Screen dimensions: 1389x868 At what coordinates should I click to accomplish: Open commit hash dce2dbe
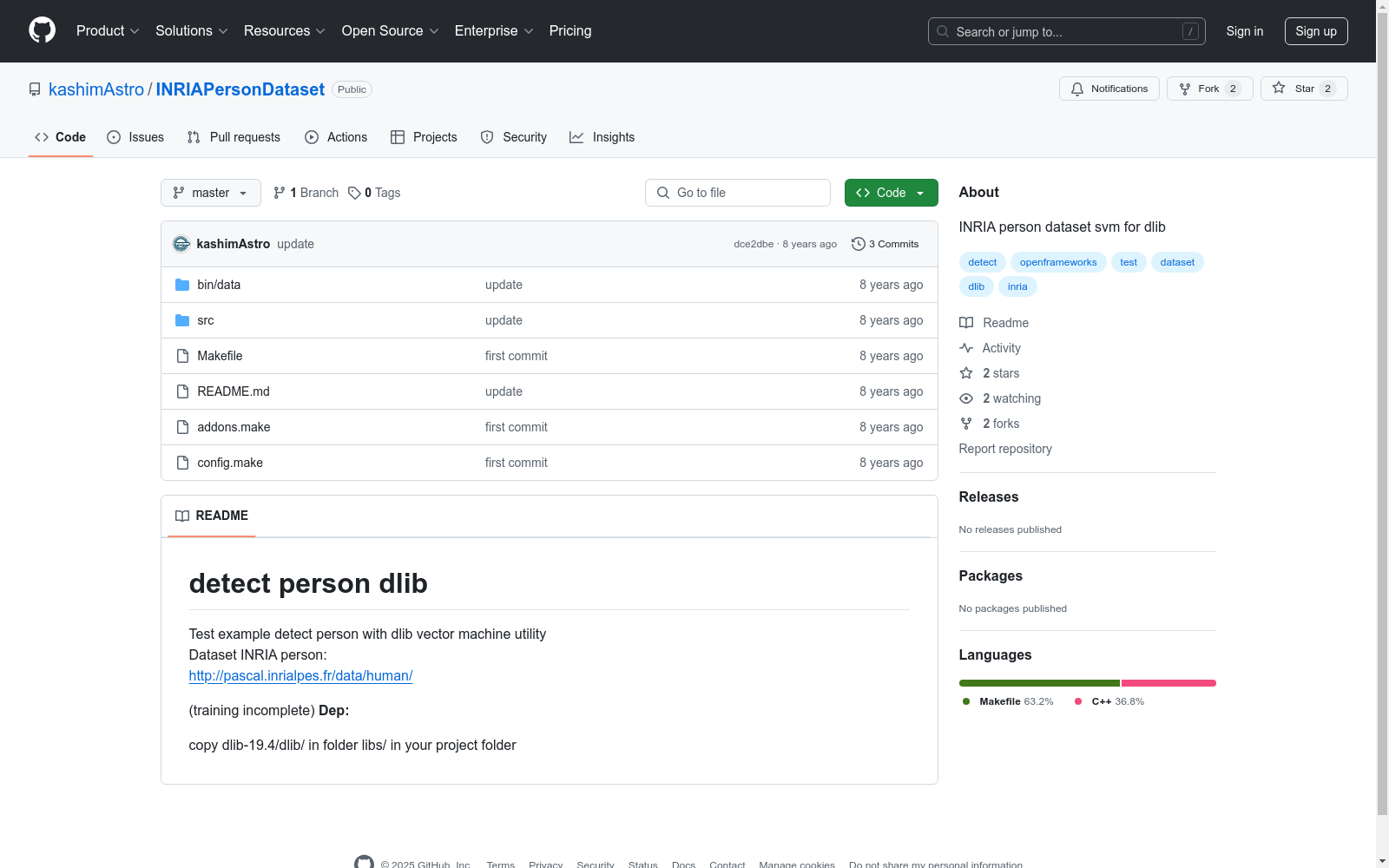pyautogui.click(x=754, y=244)
